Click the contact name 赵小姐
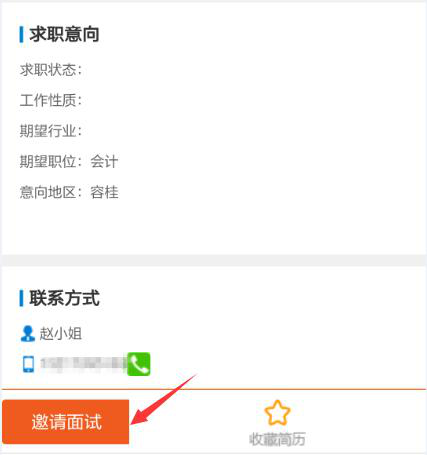The width and height of the screenshot is (427, 455). (x=61, y=334)
